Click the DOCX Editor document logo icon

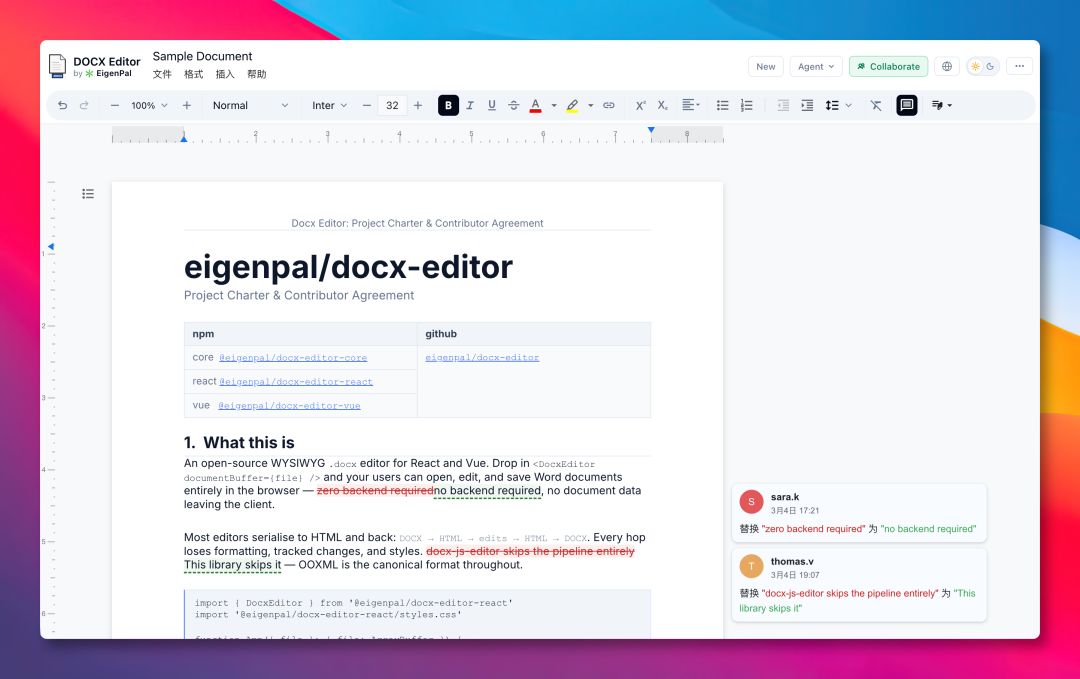[58, 66]
